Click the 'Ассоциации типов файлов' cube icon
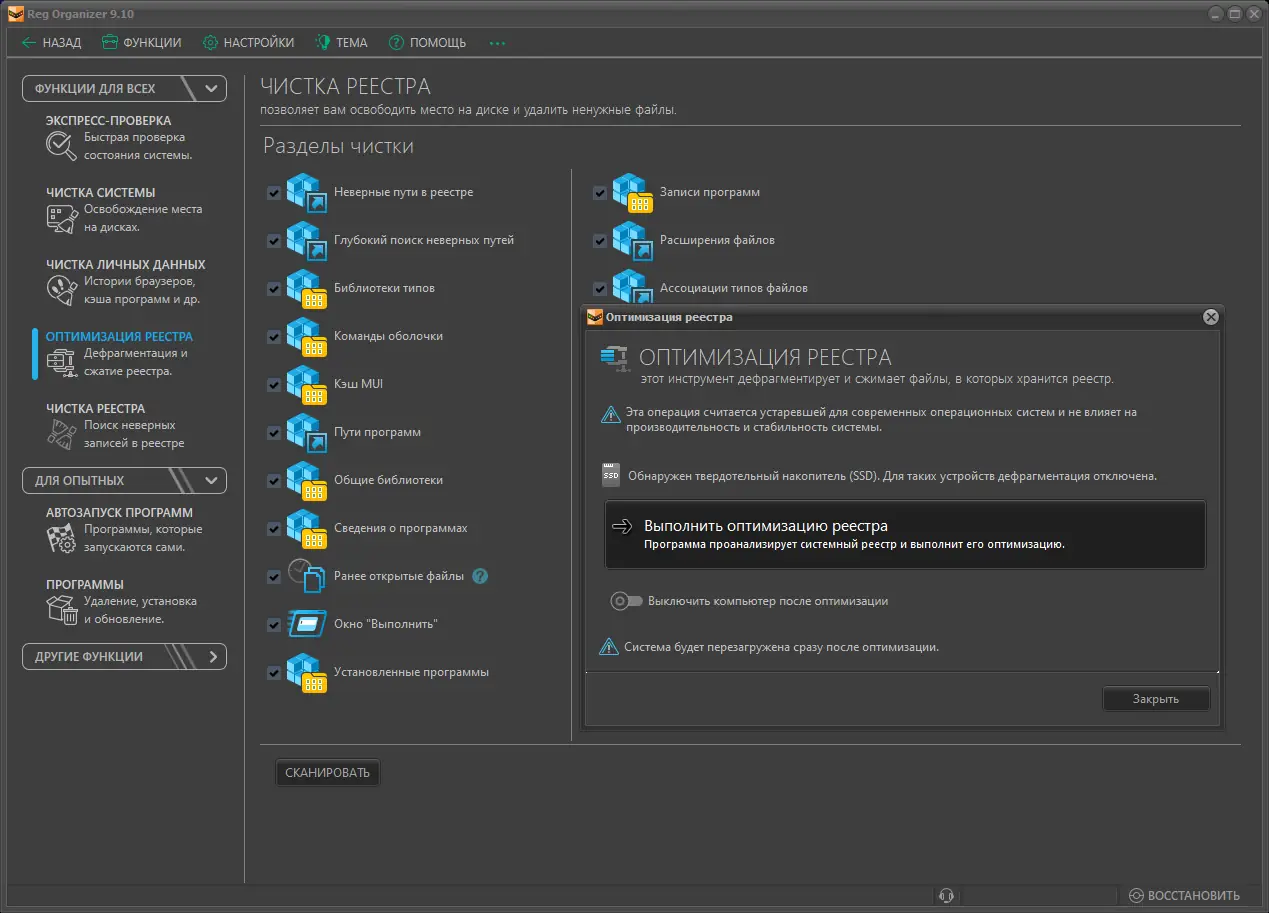The image size is (1269, 913). click(x=632, y=286)
